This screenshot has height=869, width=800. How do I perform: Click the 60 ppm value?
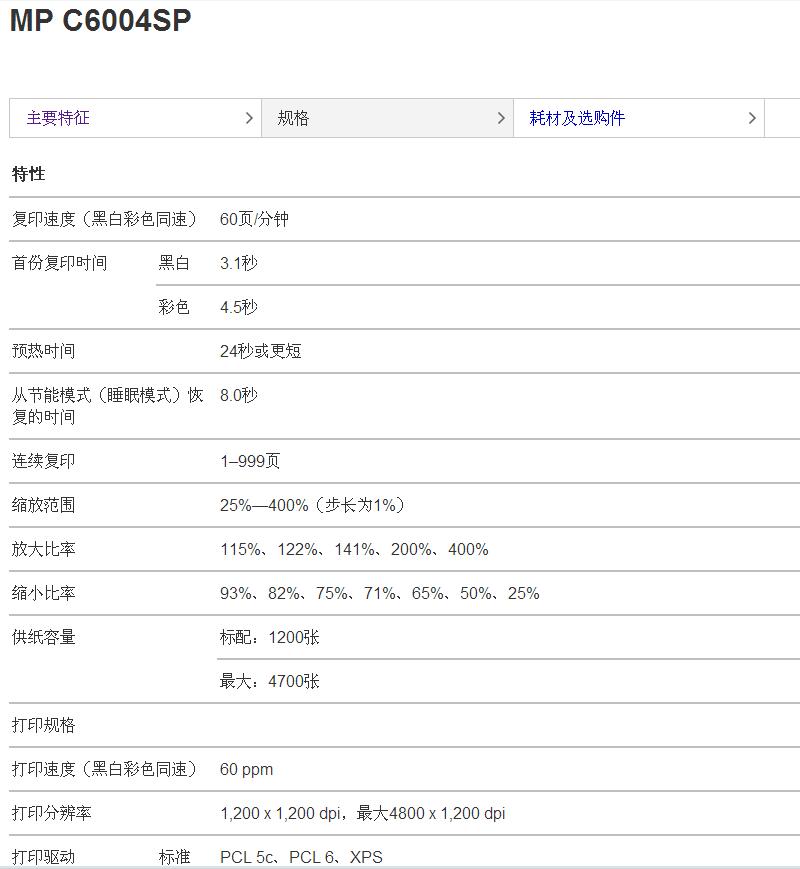pyautogui.click(x=246, y=769)
